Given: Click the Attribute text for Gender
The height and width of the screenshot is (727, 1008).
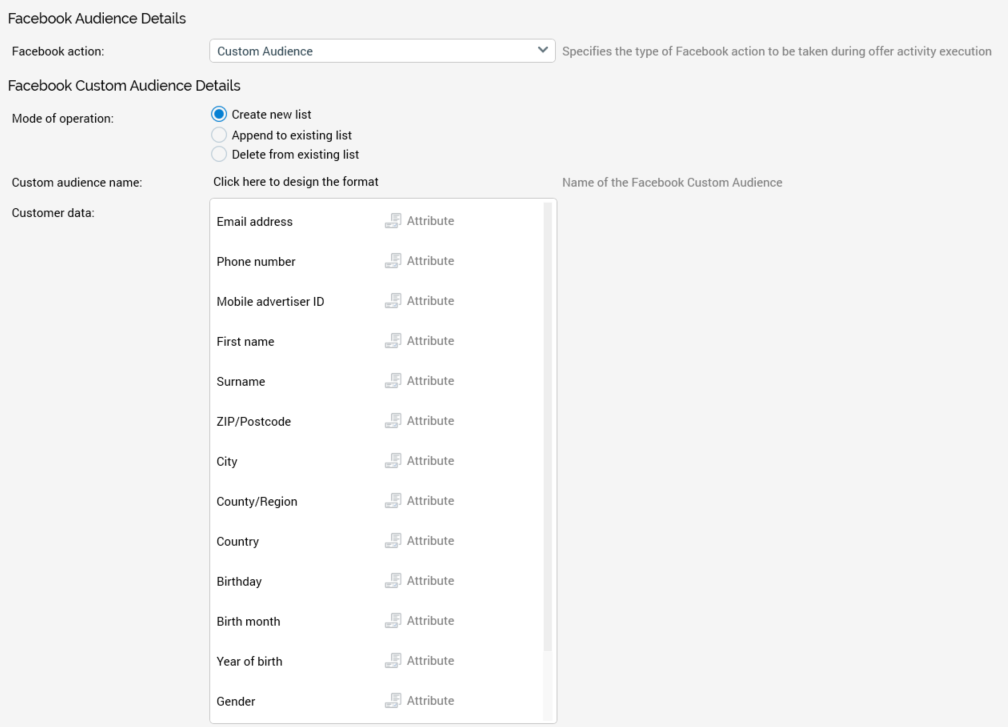Looking at the screenshot, I should (430, 701).
